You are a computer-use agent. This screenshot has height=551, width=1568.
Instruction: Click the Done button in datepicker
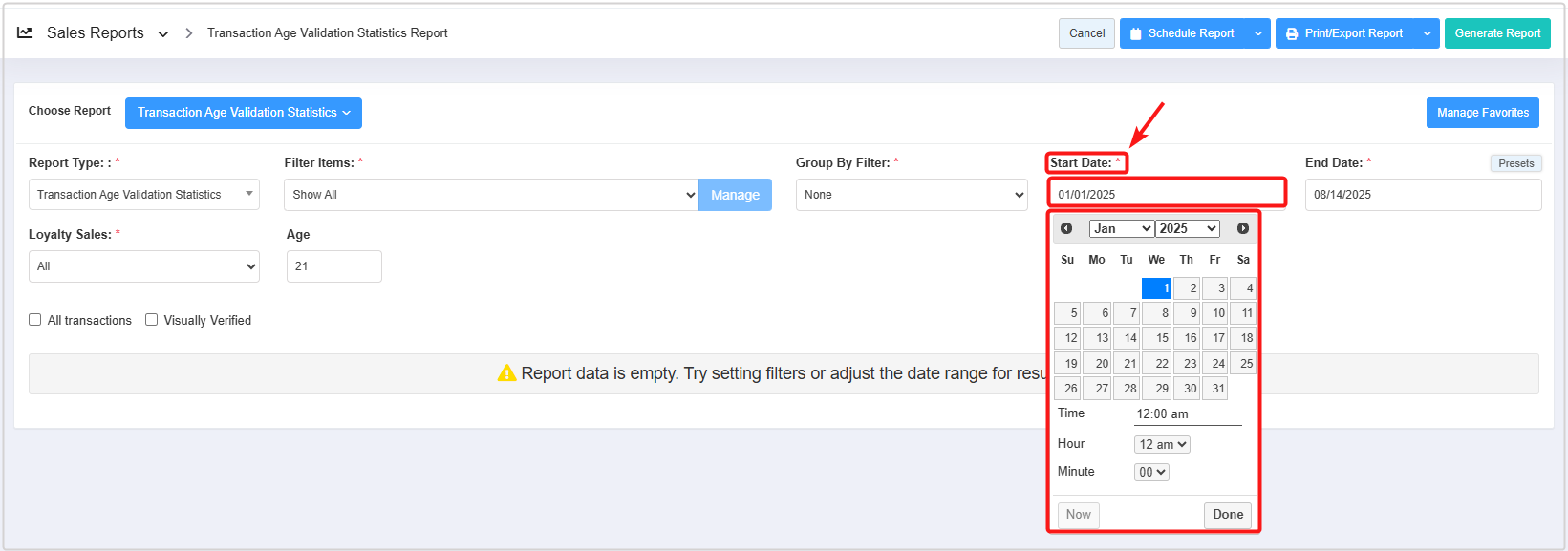(1228, 515)
